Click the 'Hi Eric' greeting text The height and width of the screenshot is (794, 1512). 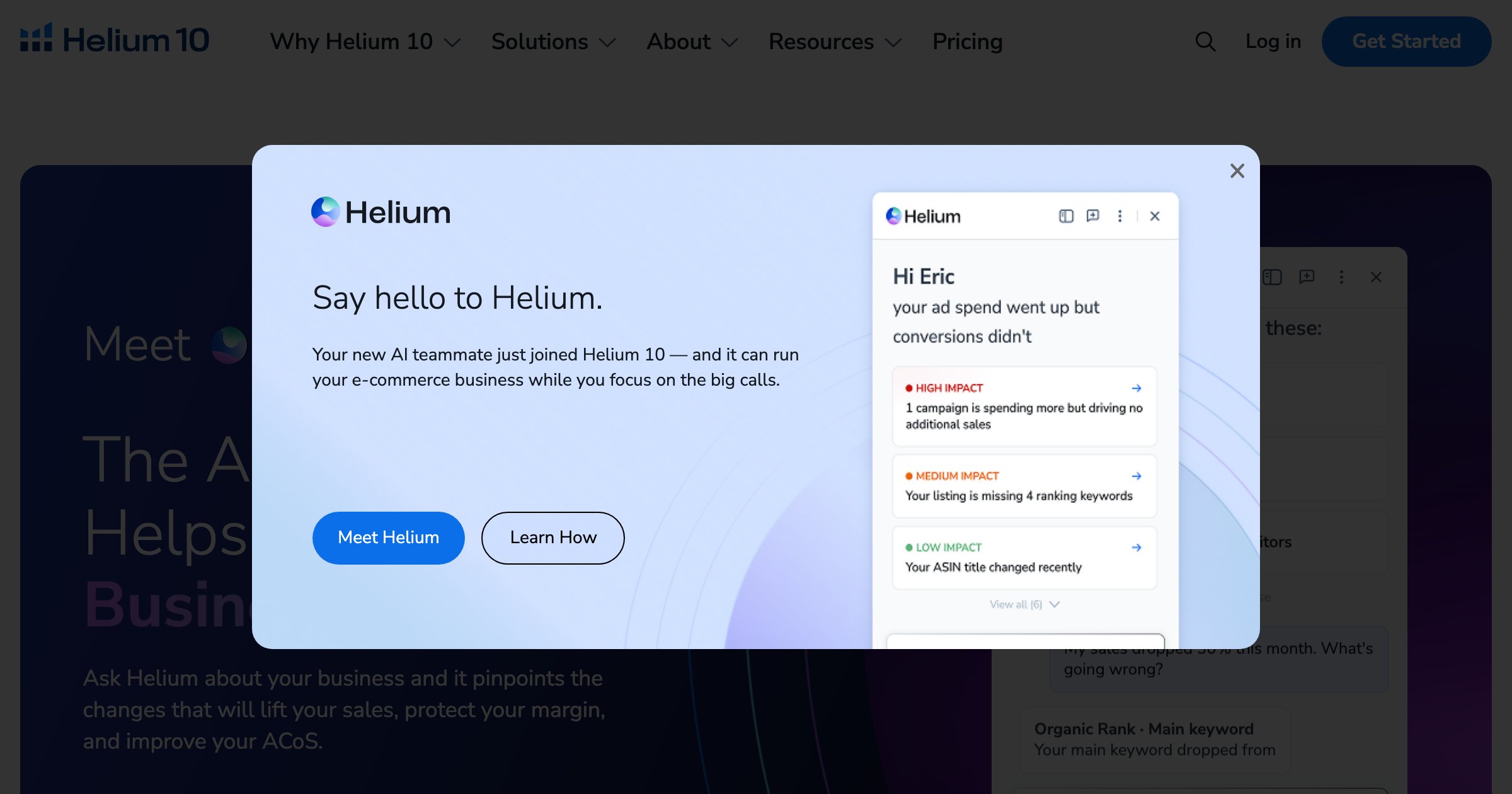tap(924, 277)
